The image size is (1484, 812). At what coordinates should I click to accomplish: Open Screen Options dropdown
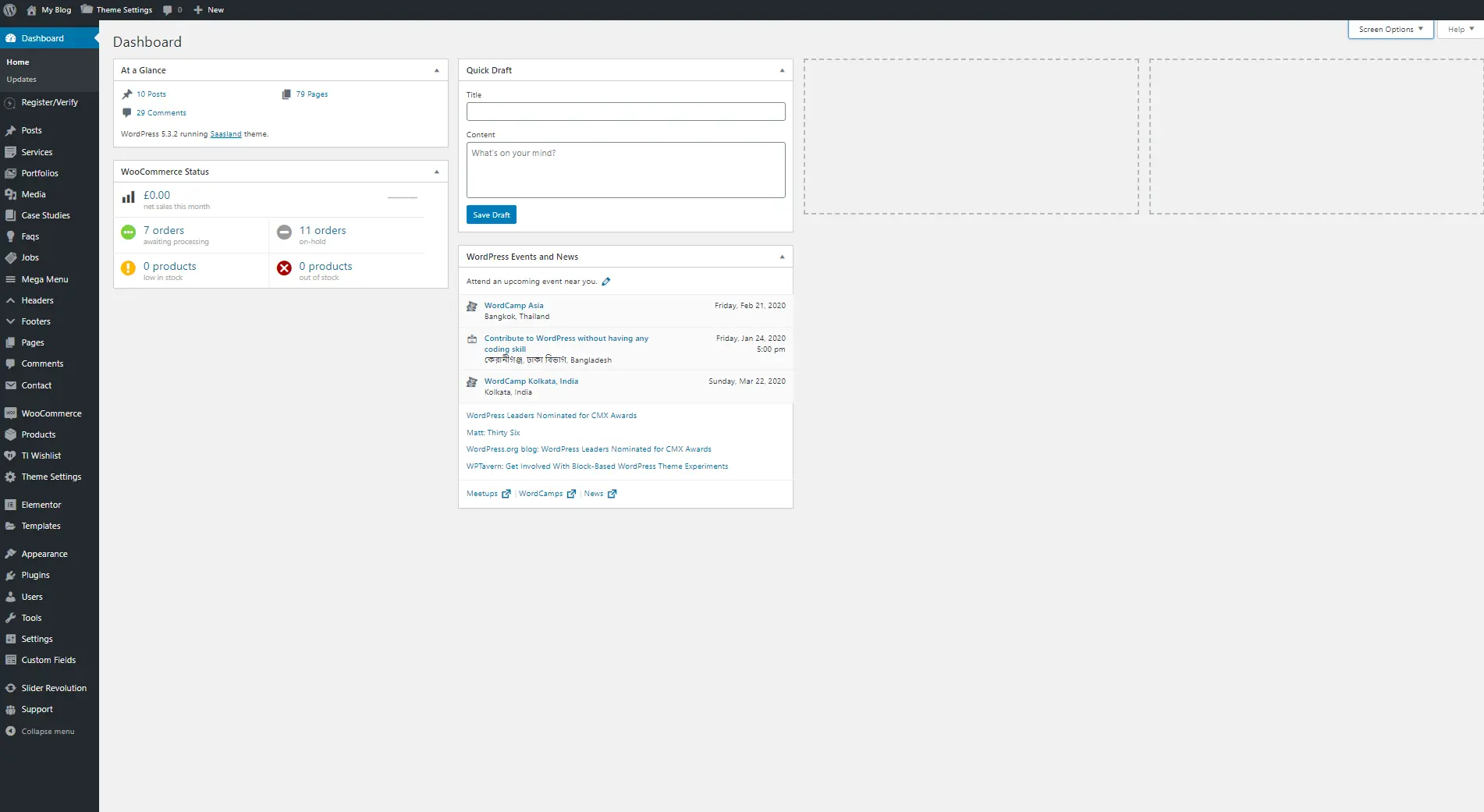[x=1390, y=29]
